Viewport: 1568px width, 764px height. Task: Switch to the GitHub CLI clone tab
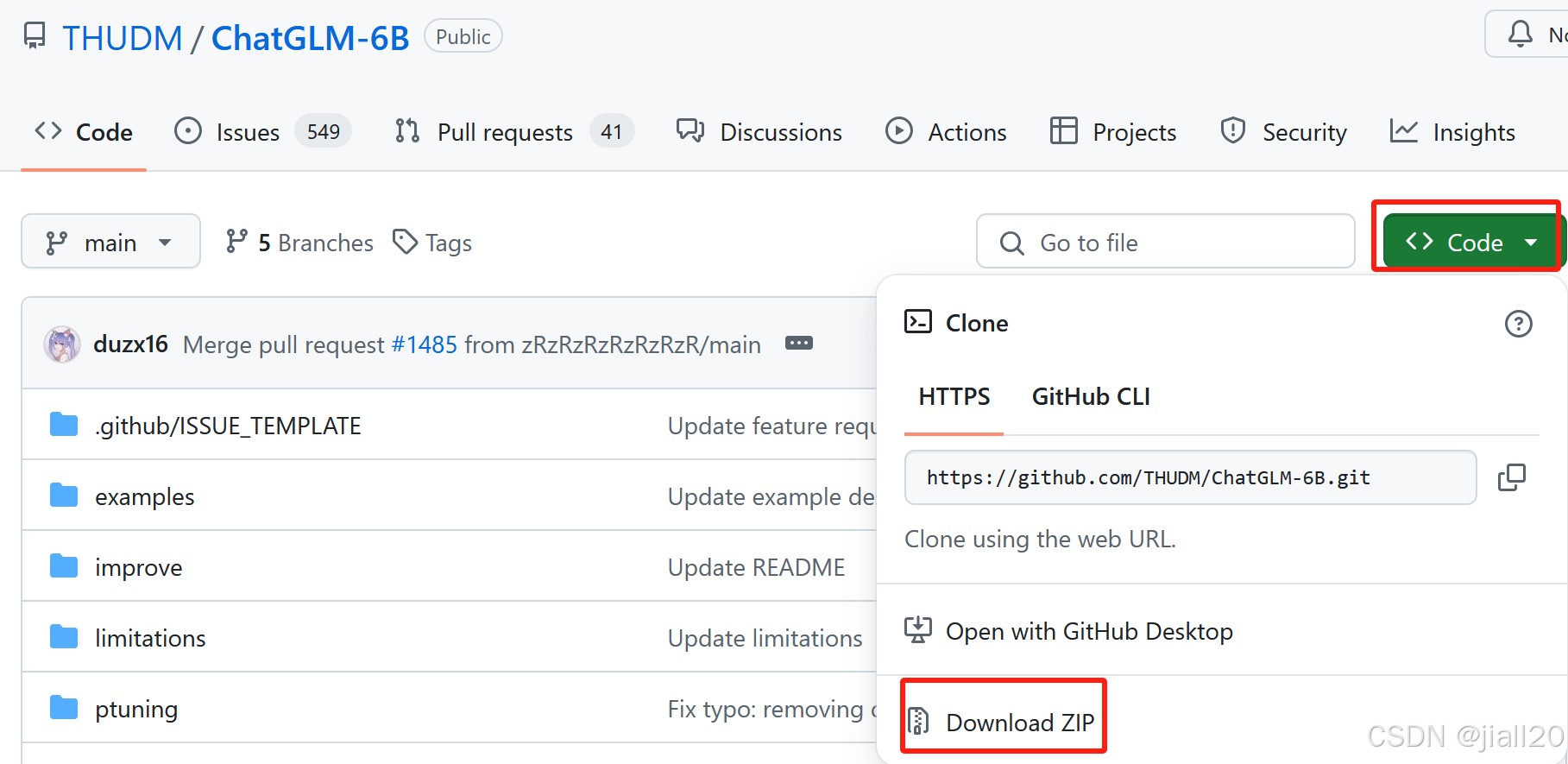coord(1091,397)
